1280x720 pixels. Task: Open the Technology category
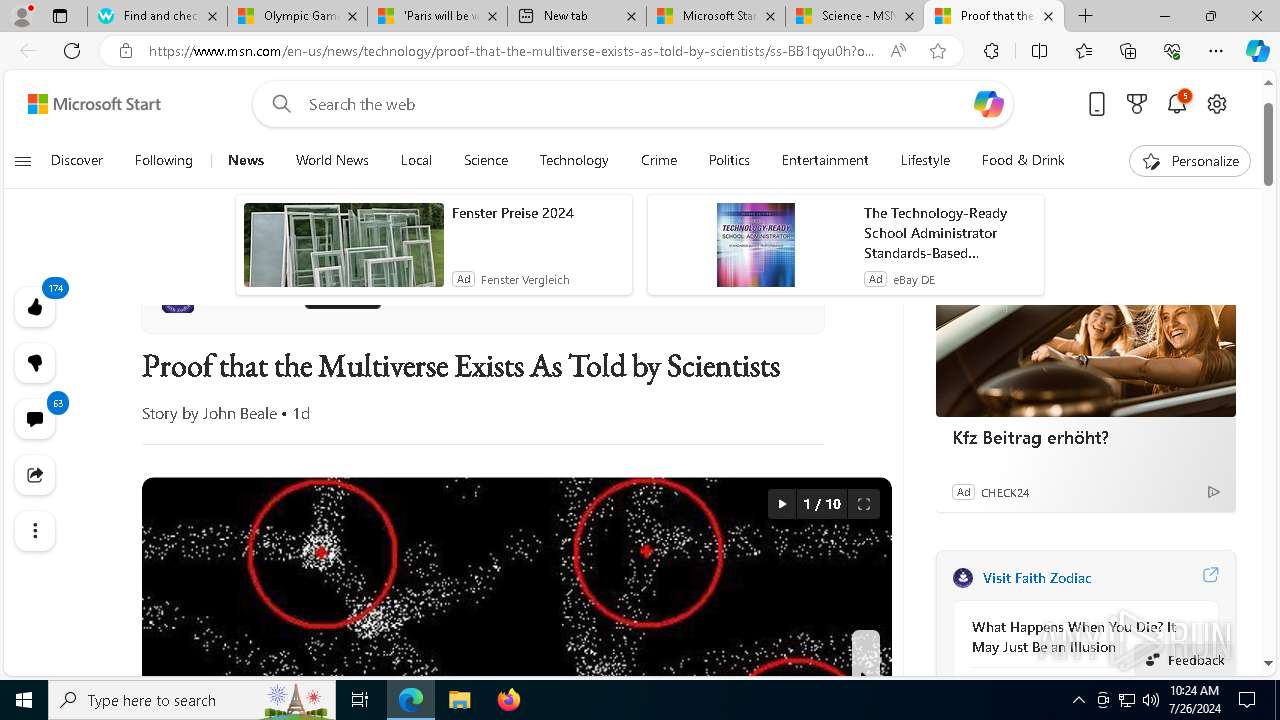coord(574,160)
